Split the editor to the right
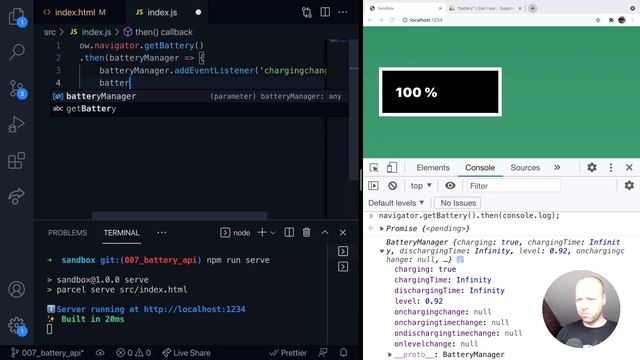The width and height of the screenshot is (640, 360). click(325, 12)
